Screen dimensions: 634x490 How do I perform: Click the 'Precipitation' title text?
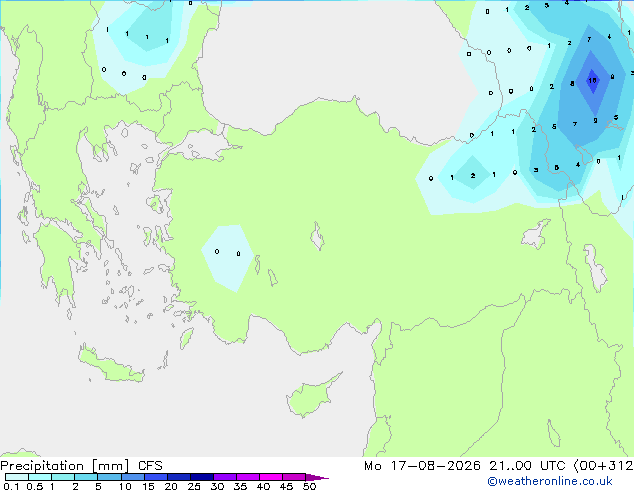(x=42, y=466)
